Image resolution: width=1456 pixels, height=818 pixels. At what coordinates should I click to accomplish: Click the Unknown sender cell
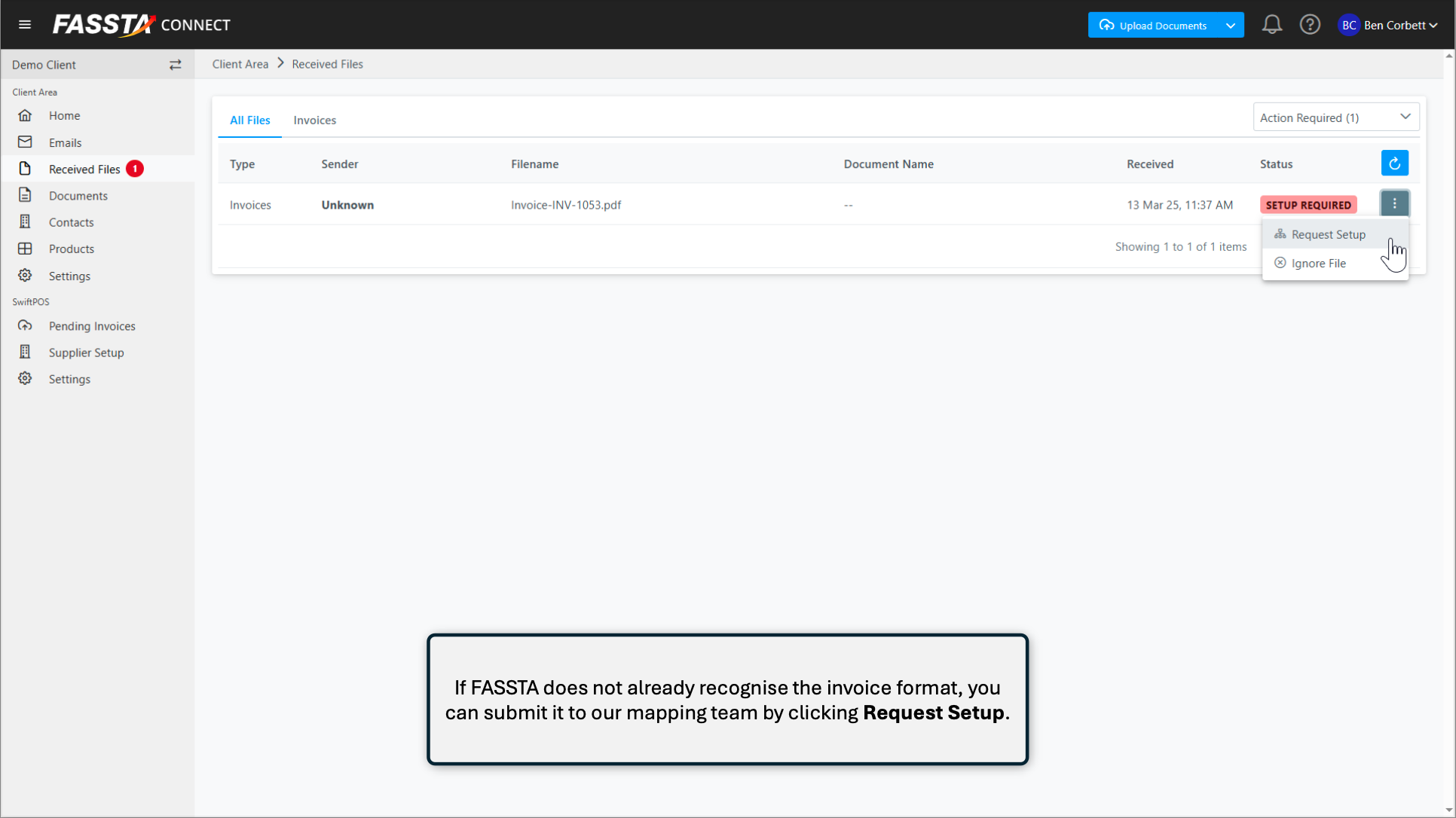pyautogui.click(x=347, y=205)
